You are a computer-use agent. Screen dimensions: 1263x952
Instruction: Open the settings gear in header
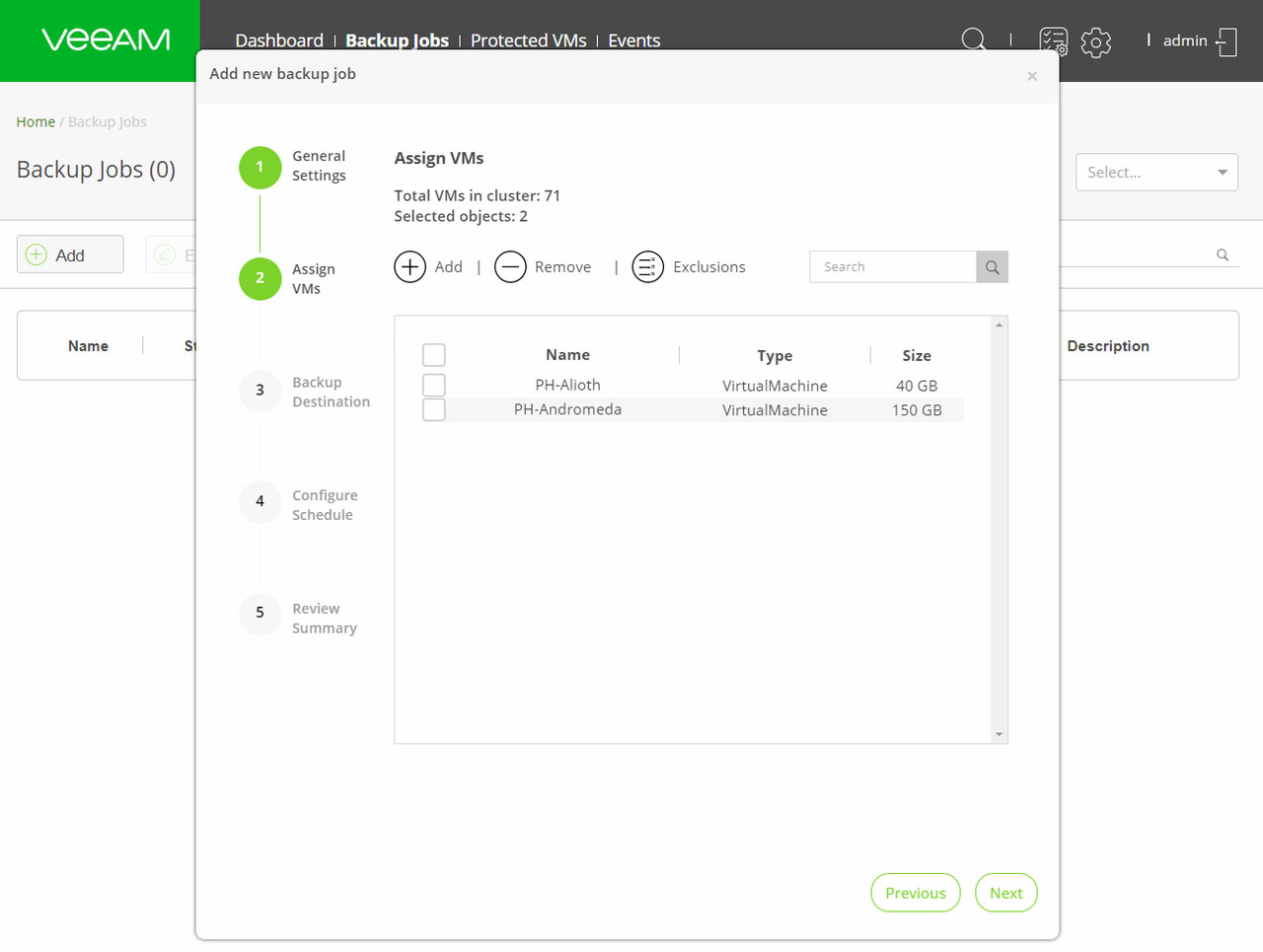1096,41
